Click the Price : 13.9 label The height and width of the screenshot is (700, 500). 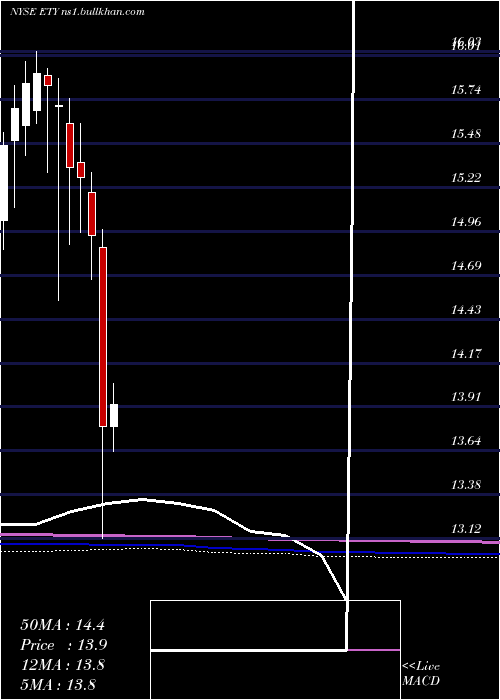63,645
